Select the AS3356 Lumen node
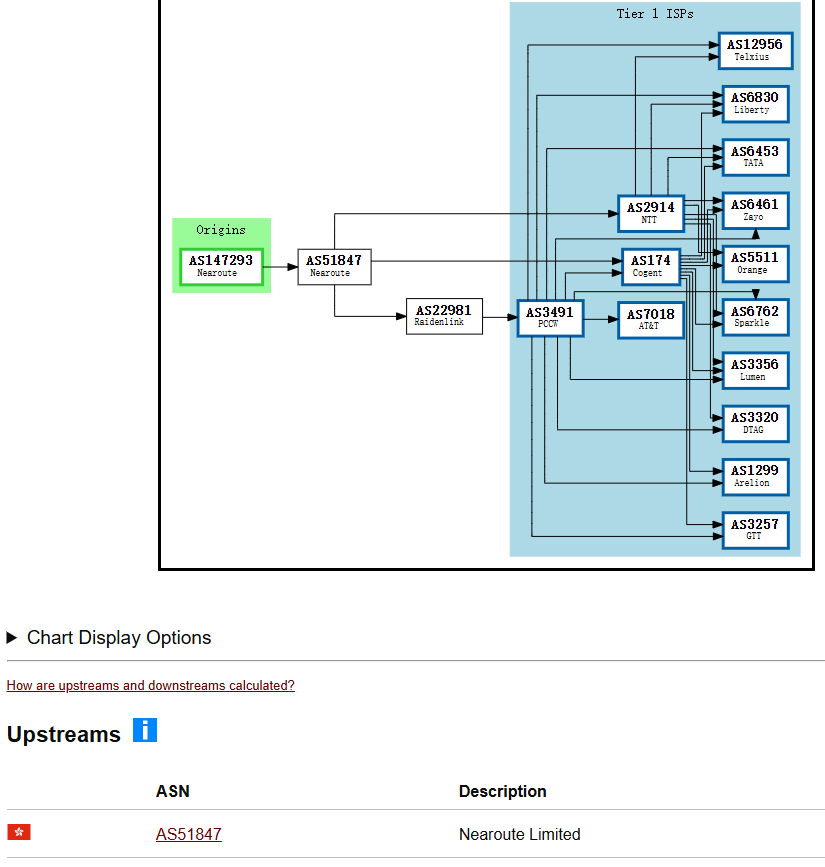 (x=755, y=370)
